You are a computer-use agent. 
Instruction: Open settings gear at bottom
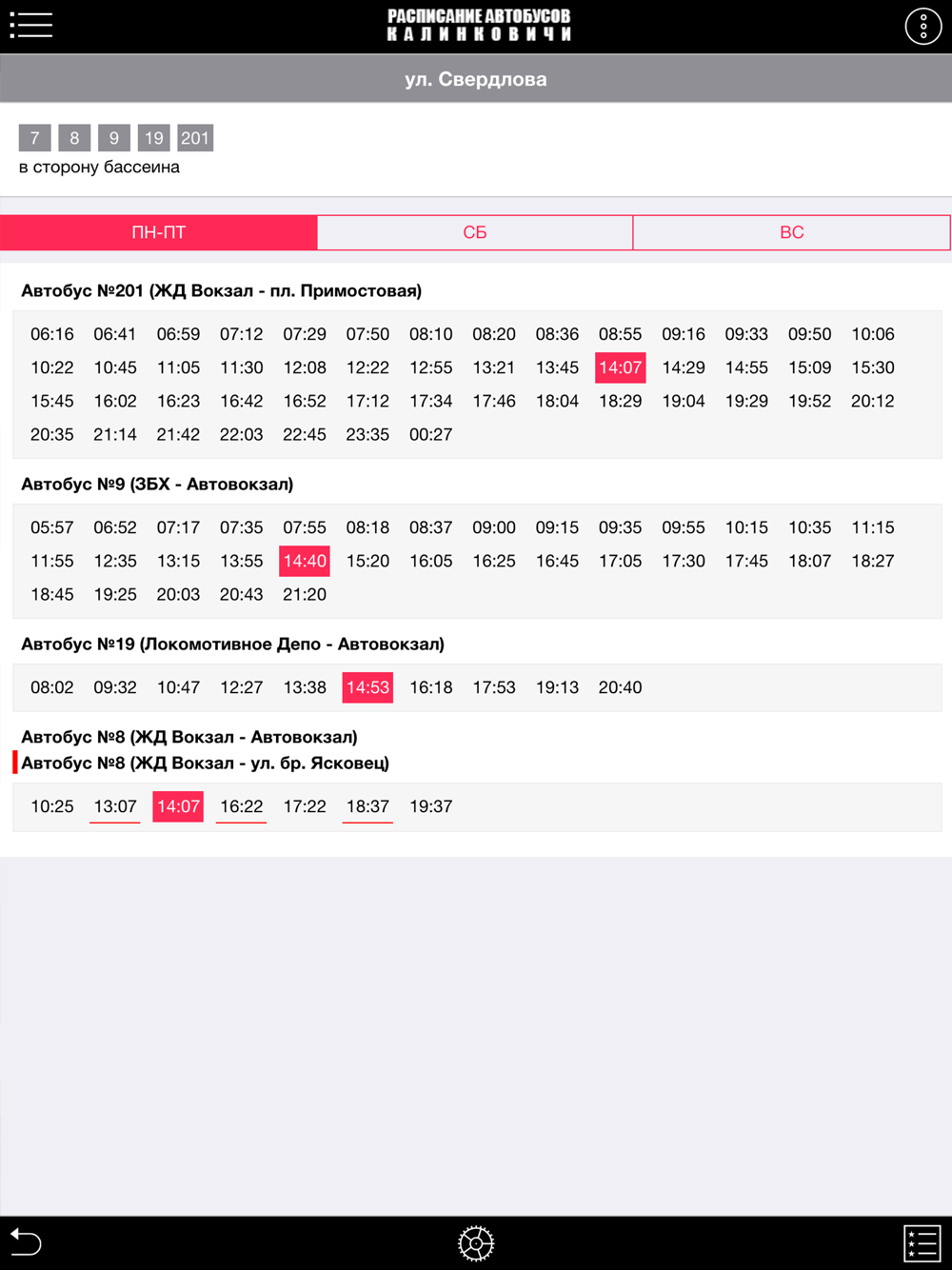(476, 1242)
